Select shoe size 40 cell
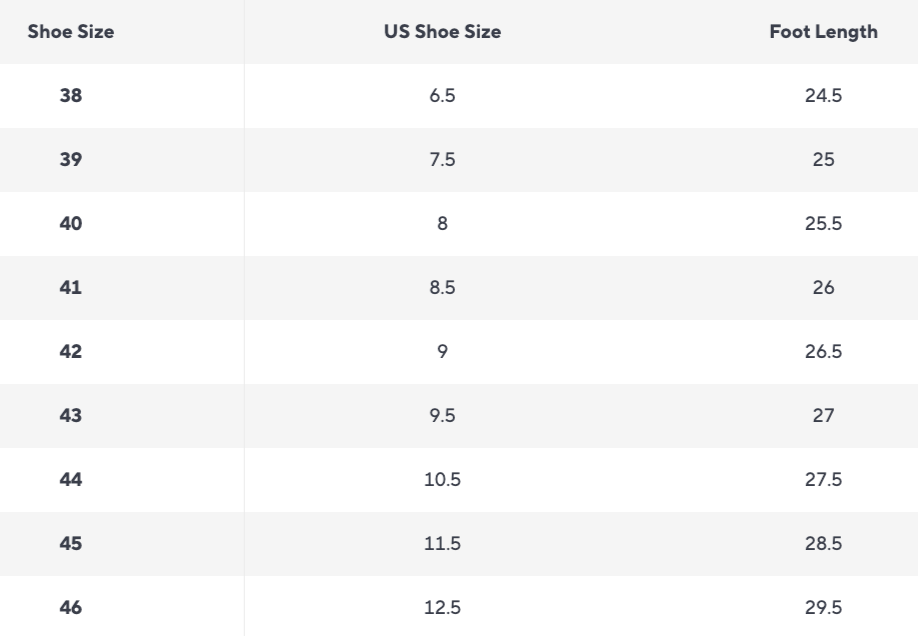 [x=71, y=224]
